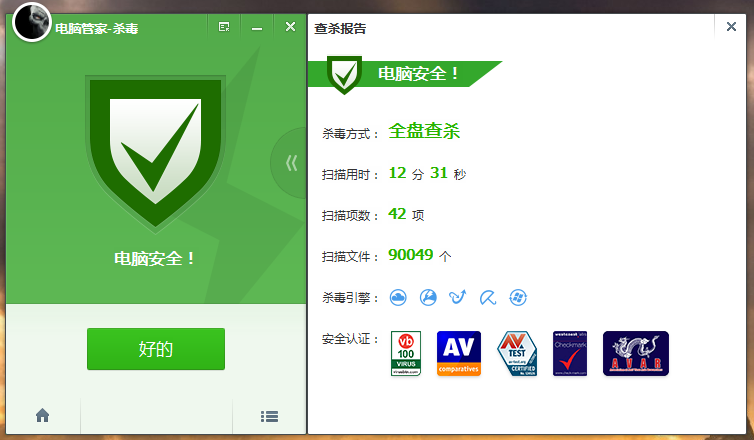Select the cloud antivirus engine icon
754x440 pixels.
point(398,298)
